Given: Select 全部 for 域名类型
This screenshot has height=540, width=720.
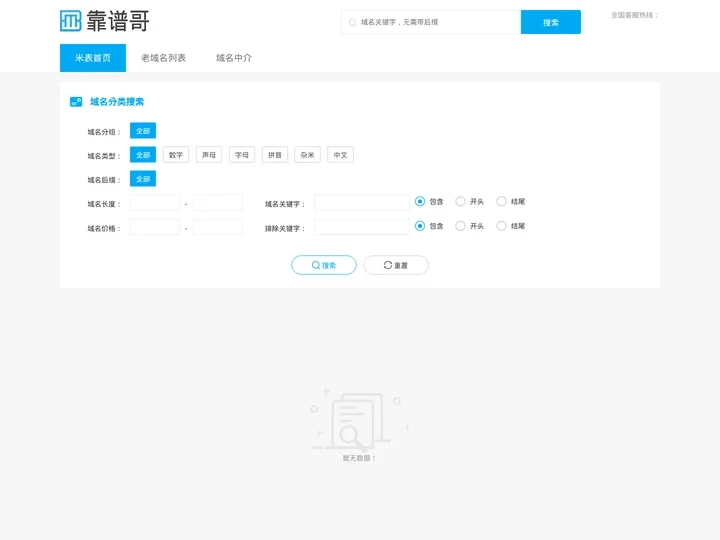Looking at the screenshot, I should tap(143, 155).
